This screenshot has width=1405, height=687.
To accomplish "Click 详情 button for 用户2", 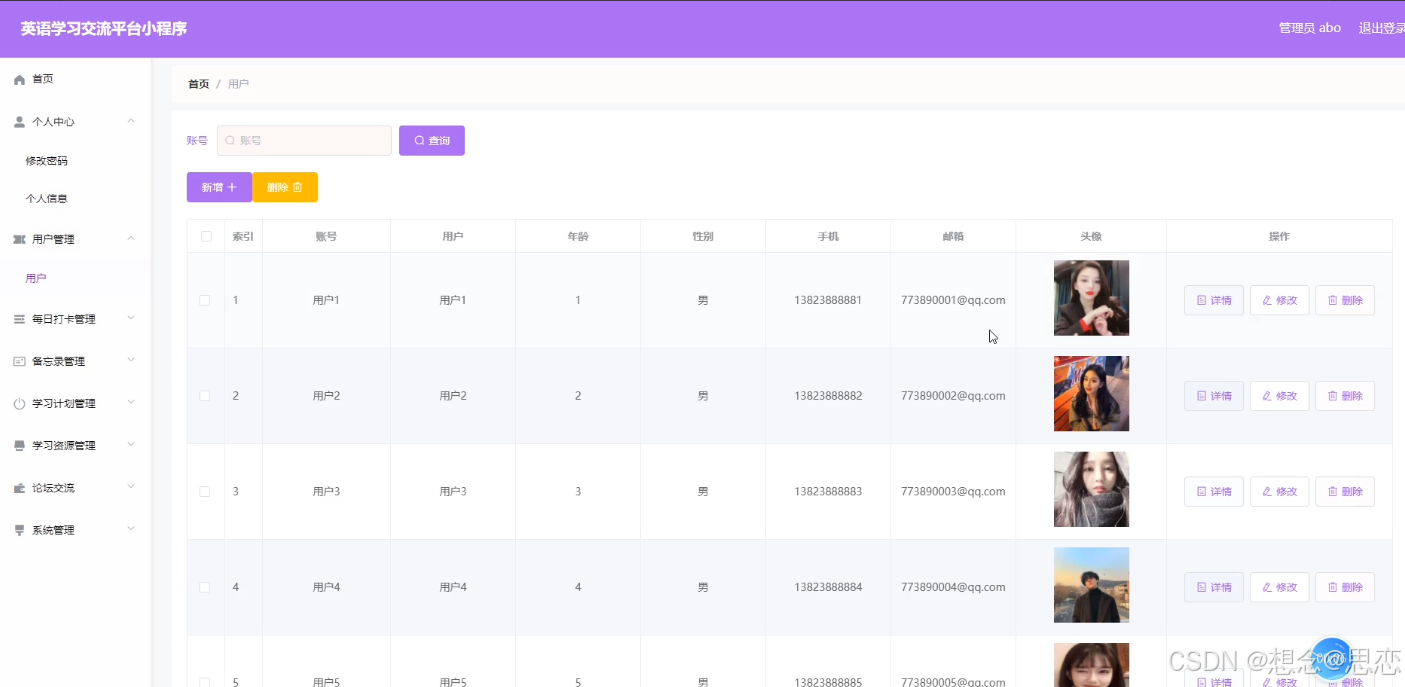I will pos(1214,396).
